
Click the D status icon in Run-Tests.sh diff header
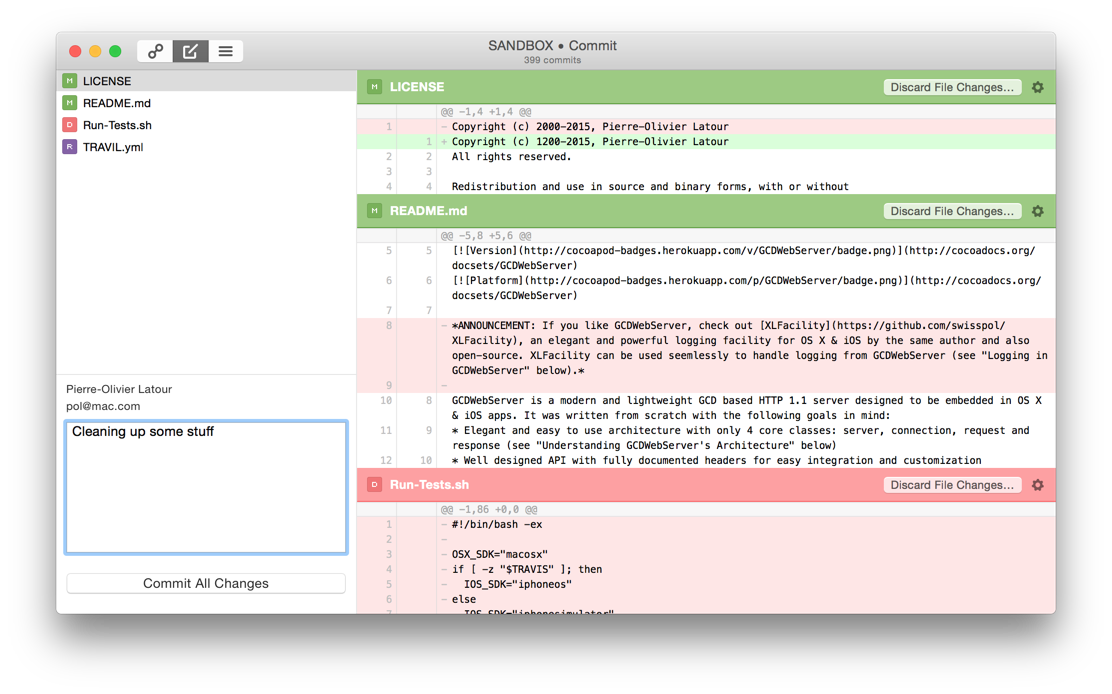pos(374,485)
